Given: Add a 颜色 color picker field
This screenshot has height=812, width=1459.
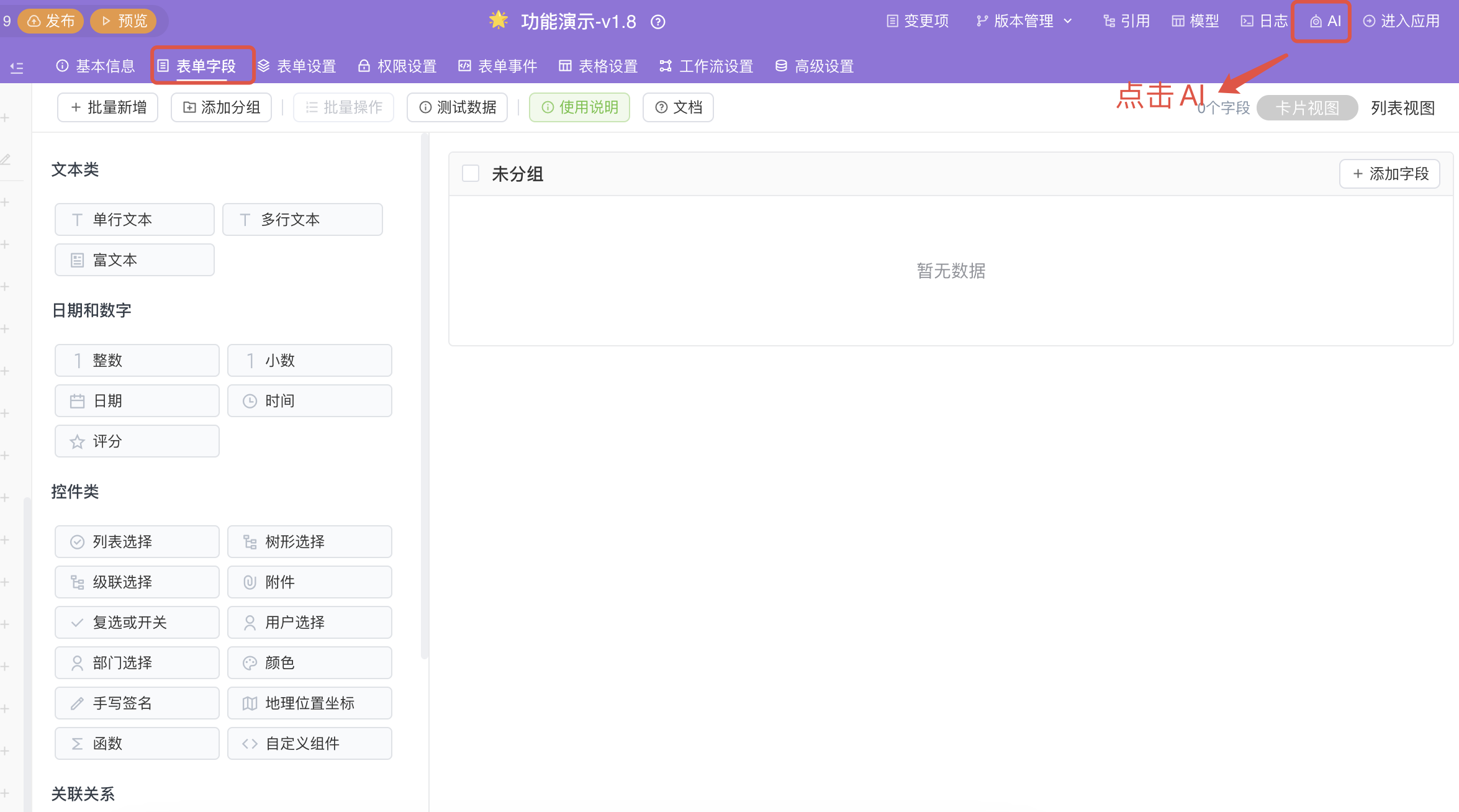Looking at the screenshot, I should (x=309, y=662).
